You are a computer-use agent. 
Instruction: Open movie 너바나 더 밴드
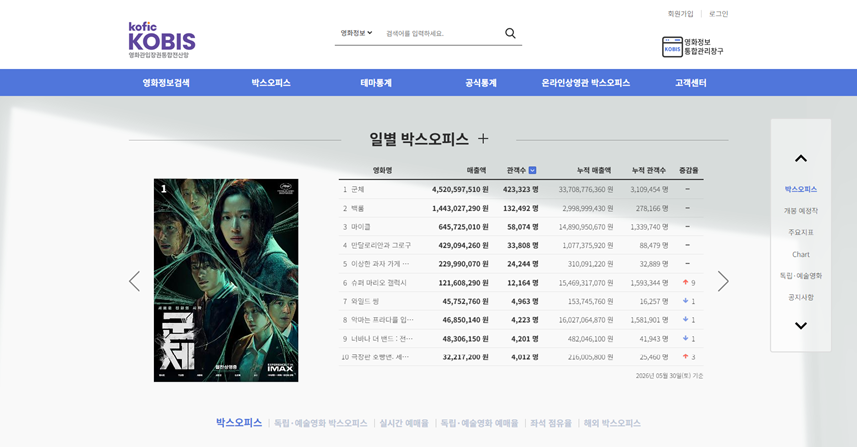click(x=382, y=338)
